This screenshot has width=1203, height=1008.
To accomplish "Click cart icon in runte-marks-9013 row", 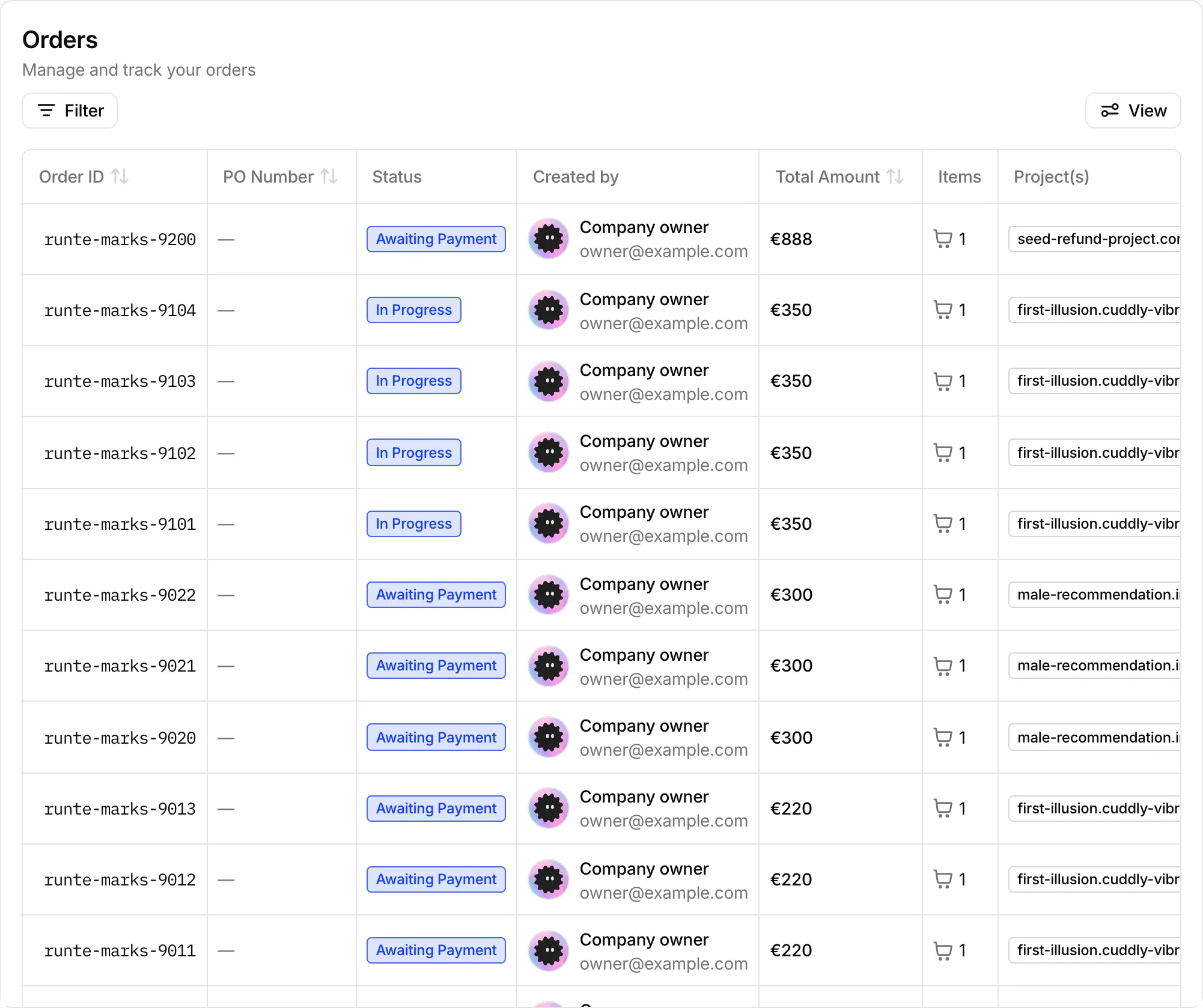I will coord(943,809).
